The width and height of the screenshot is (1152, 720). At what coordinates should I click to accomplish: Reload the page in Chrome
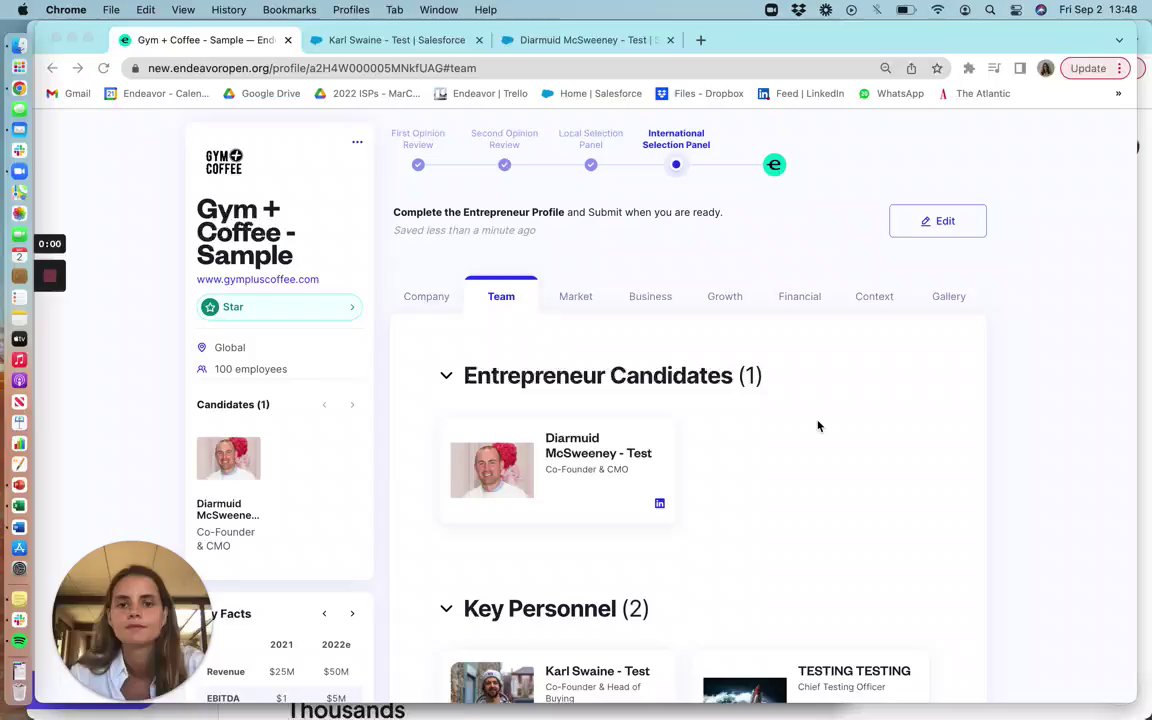(104, 68)
